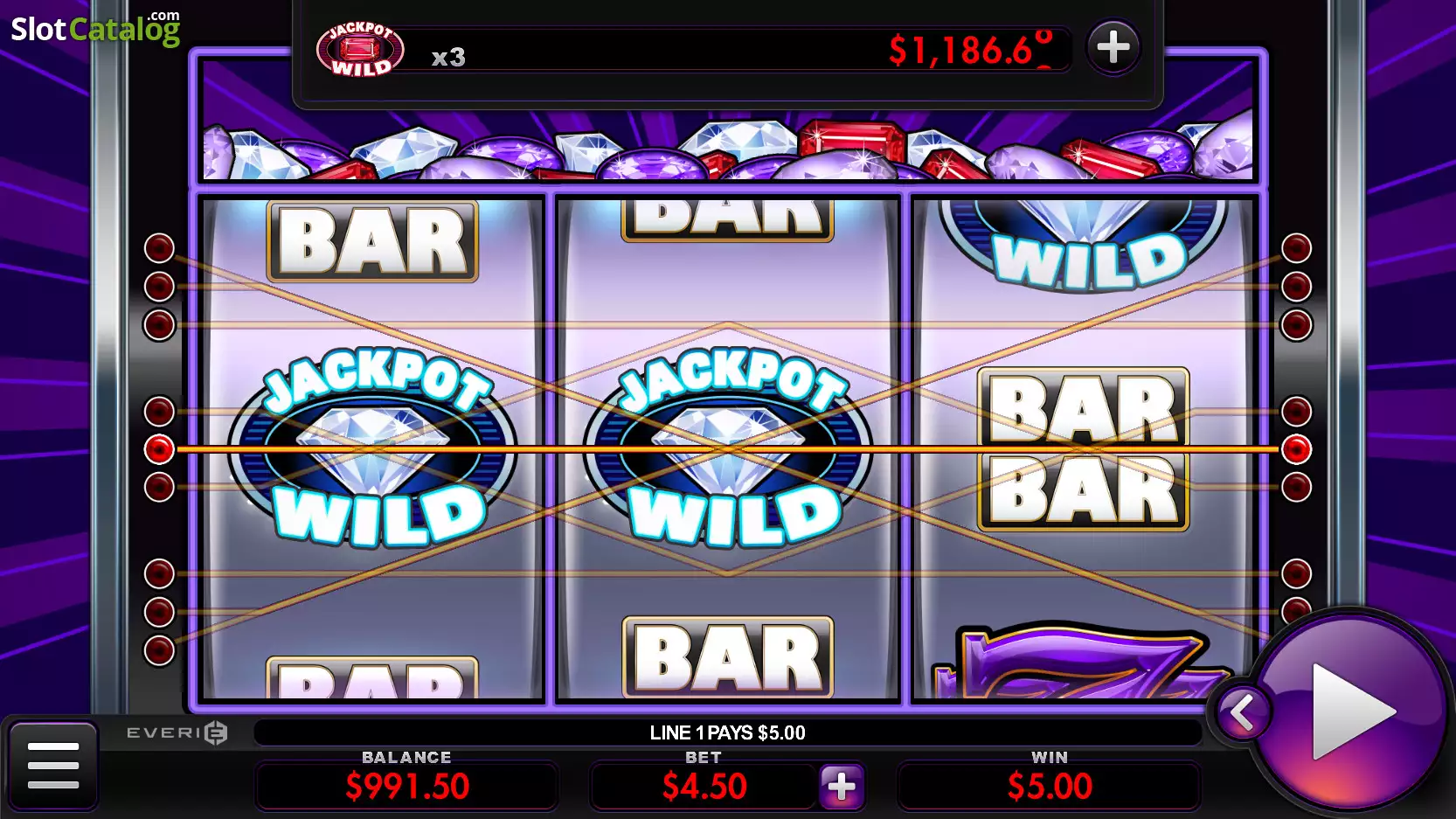This screenshot has height=819, width=1456.
Task: Click the $991.50 balance display
Action: pos(407,787)
